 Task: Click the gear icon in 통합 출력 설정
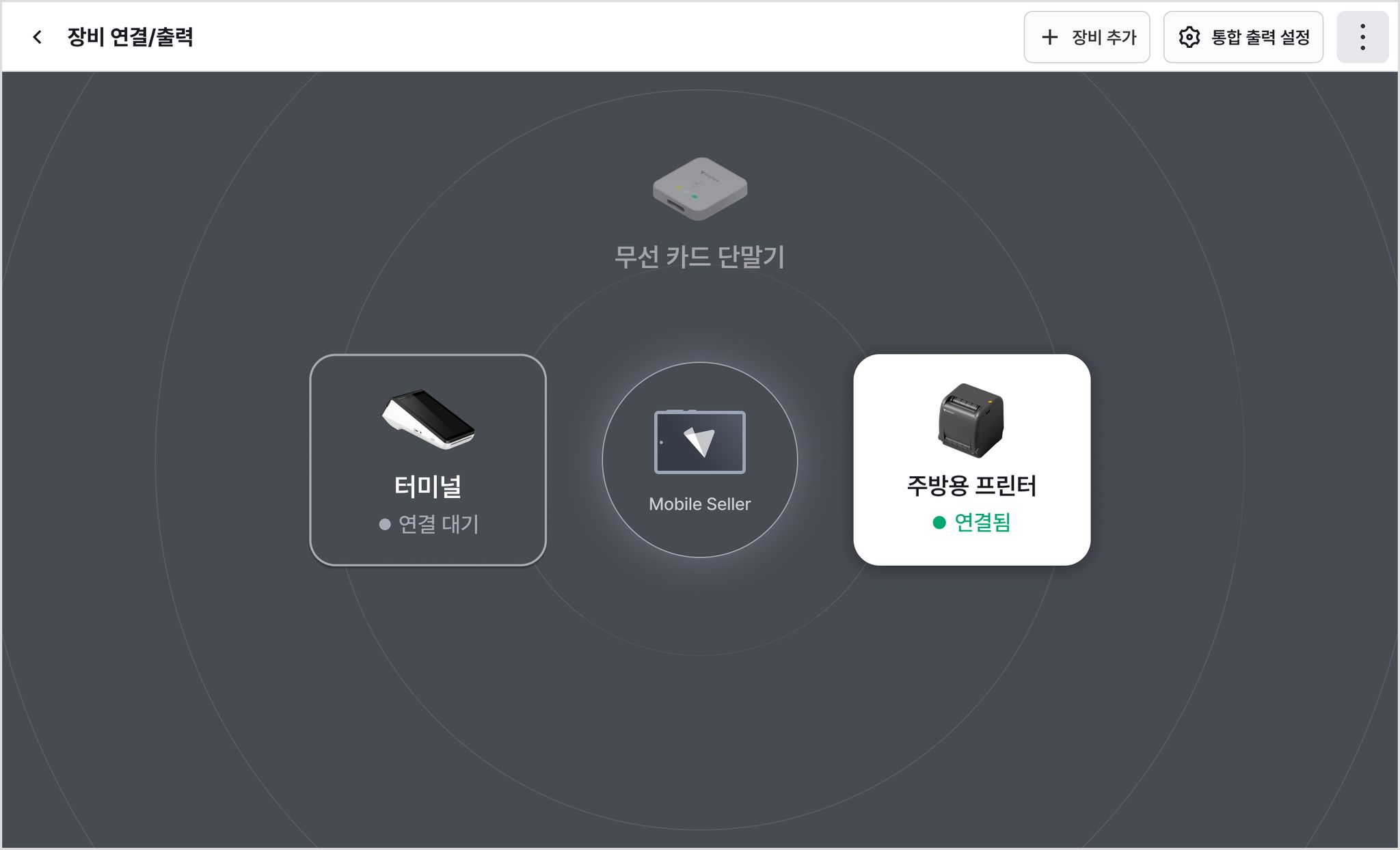(x=1189, y=37)
